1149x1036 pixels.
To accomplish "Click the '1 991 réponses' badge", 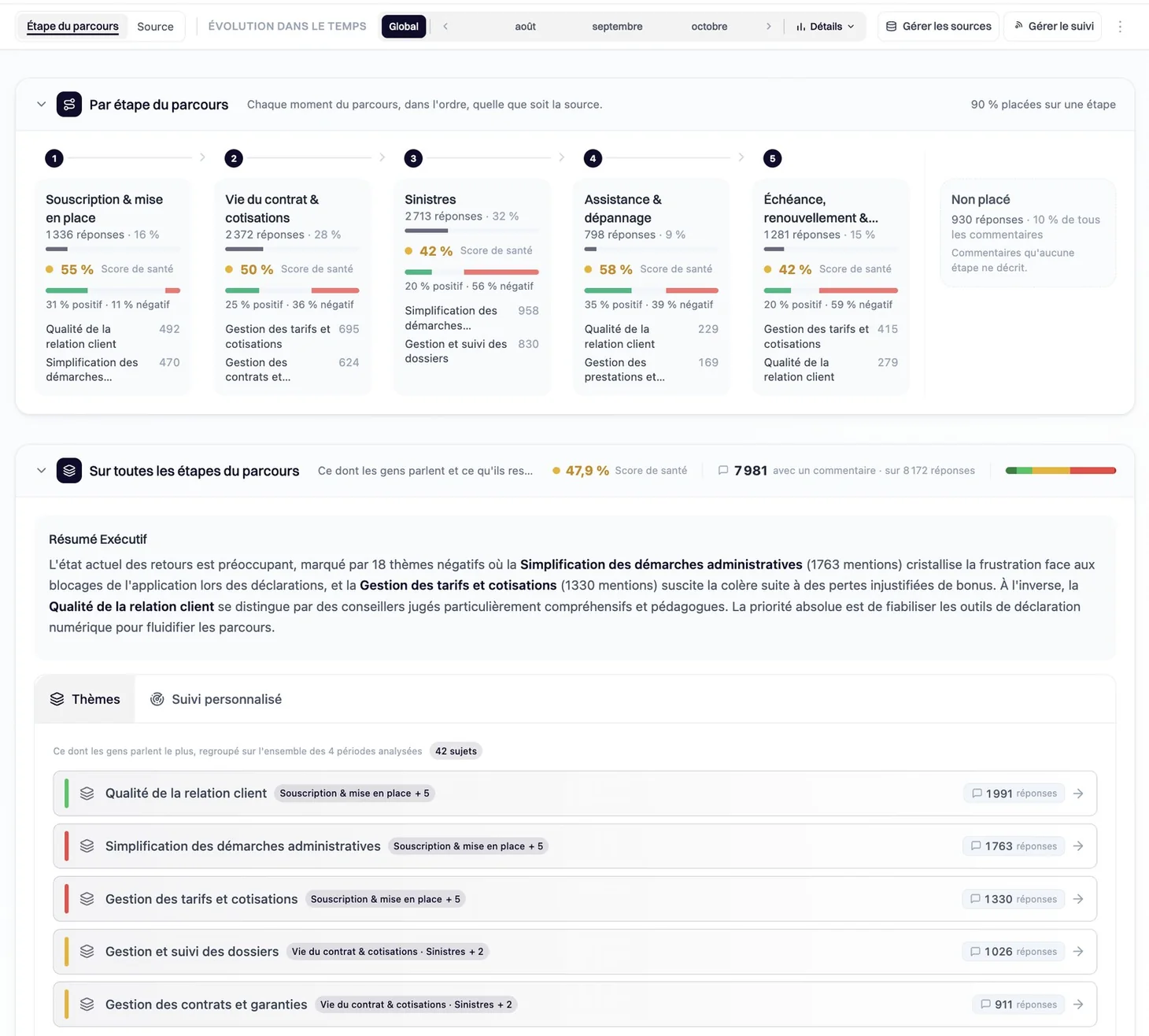I will (1014, 794).
